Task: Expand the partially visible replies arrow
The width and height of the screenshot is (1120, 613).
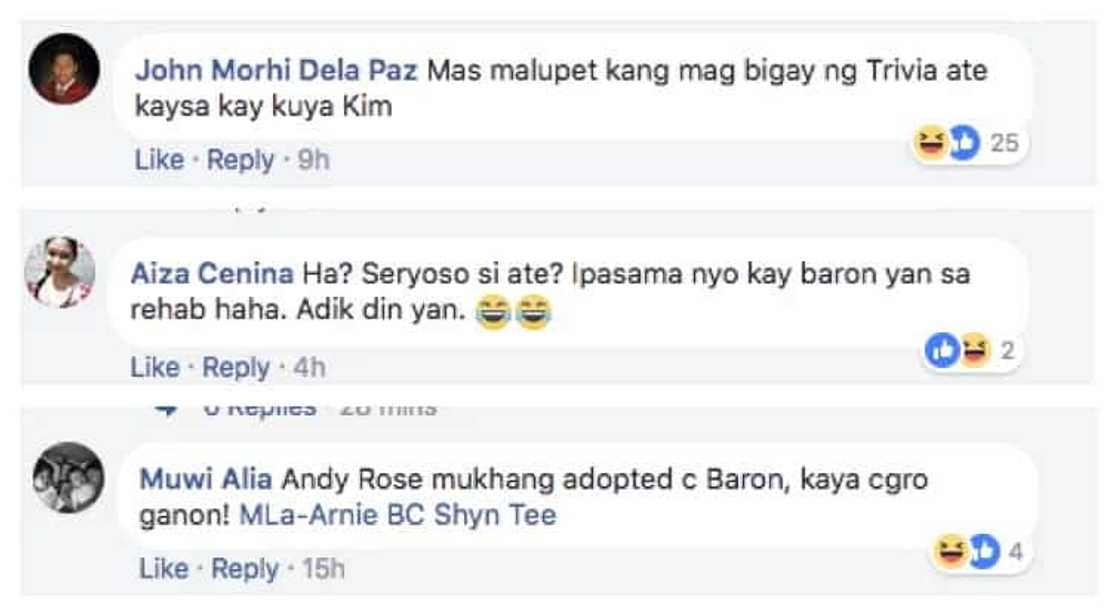Action: [166, 409]
